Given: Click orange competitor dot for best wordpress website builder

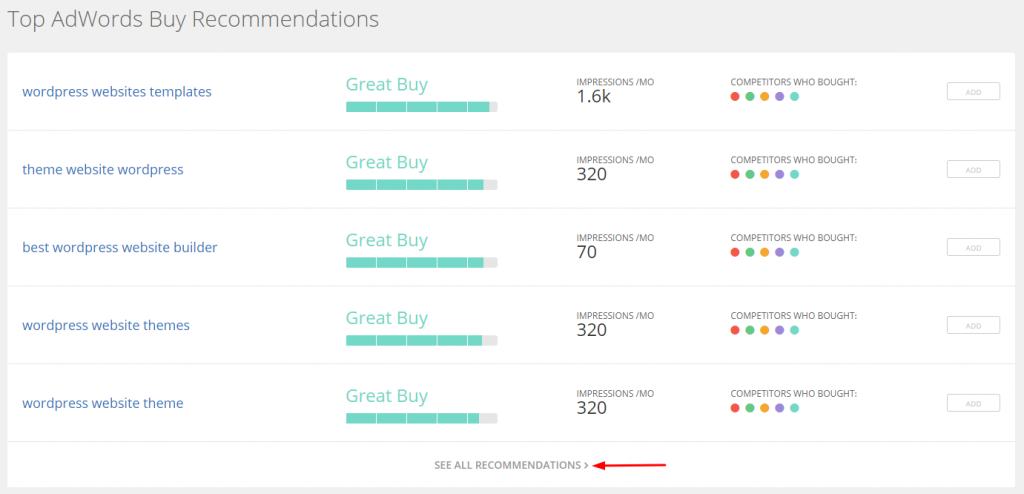Looking at the screenshot, I should coord(765,252).
